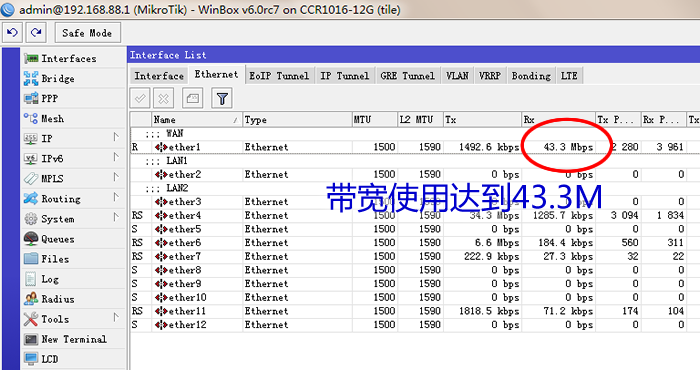Switch to the GRE Tunnel tab
This screenshot has height=370, width=700.
[408, 76]
